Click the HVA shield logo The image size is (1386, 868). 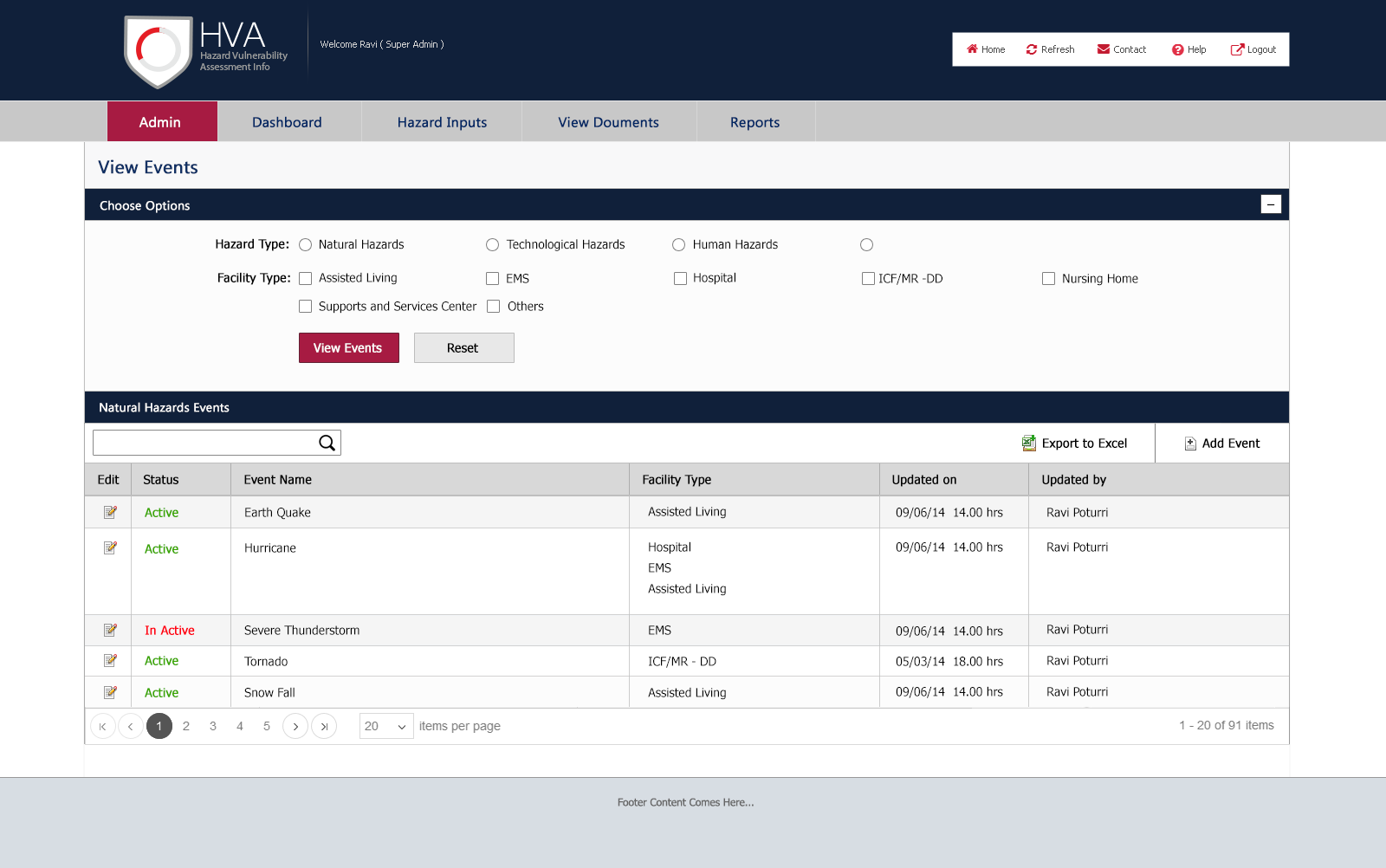158,51
